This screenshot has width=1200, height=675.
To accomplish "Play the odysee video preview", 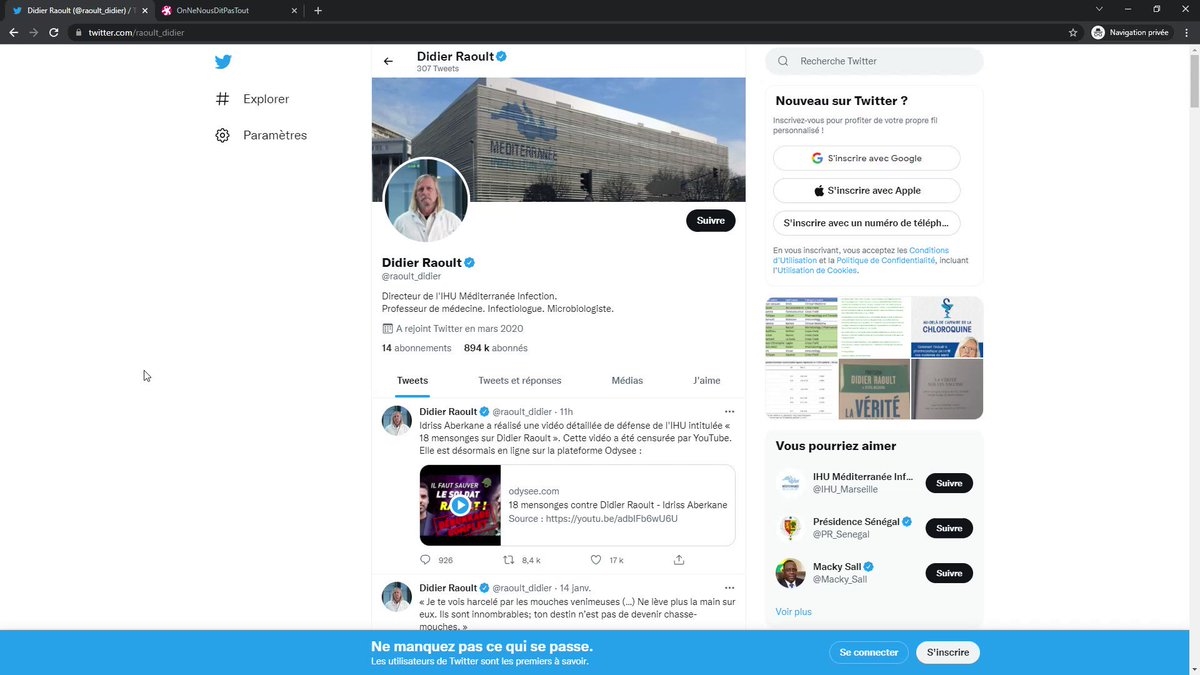I will (x=460, y=505).
